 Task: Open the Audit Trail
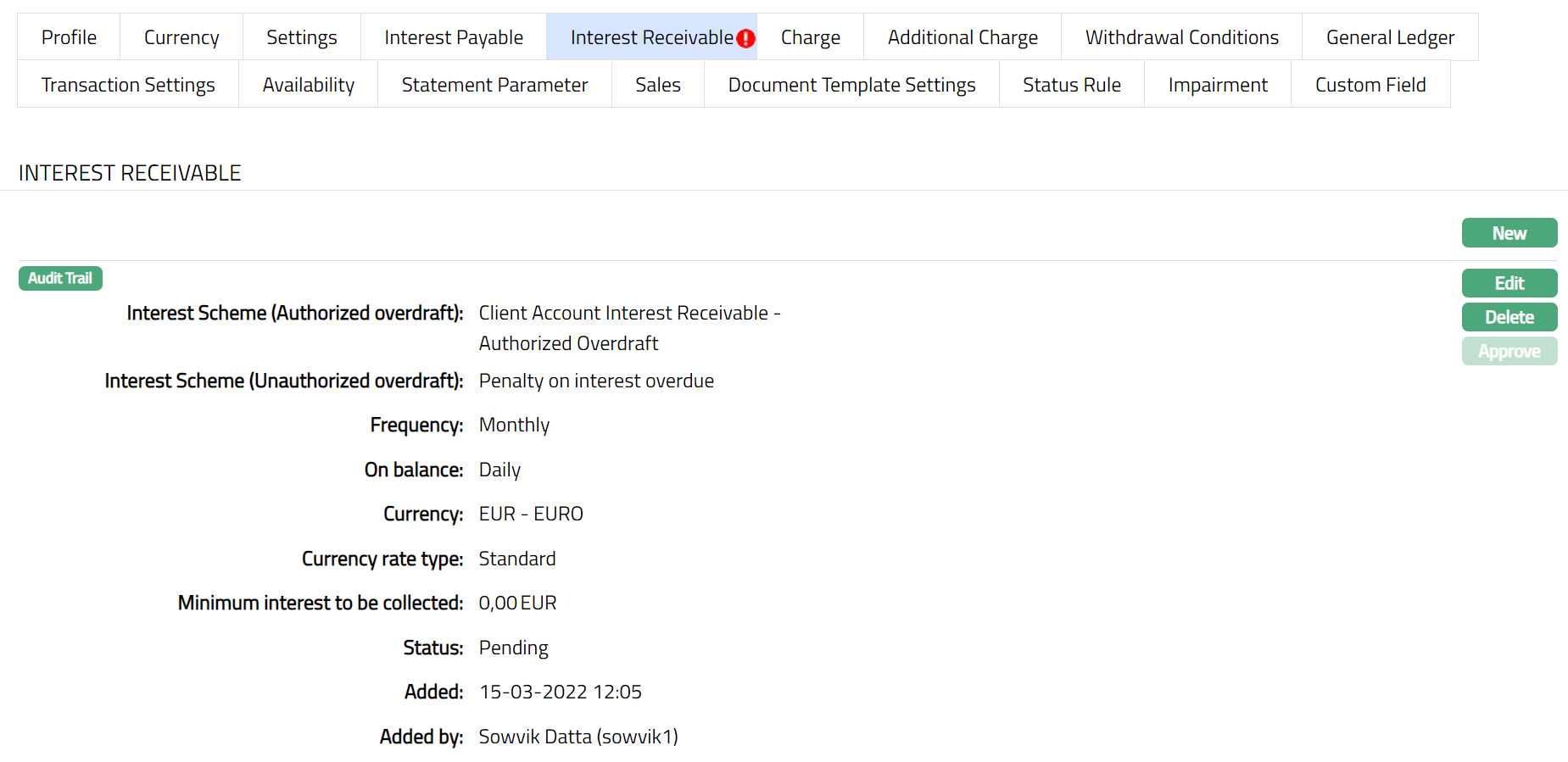pos(60,278)
